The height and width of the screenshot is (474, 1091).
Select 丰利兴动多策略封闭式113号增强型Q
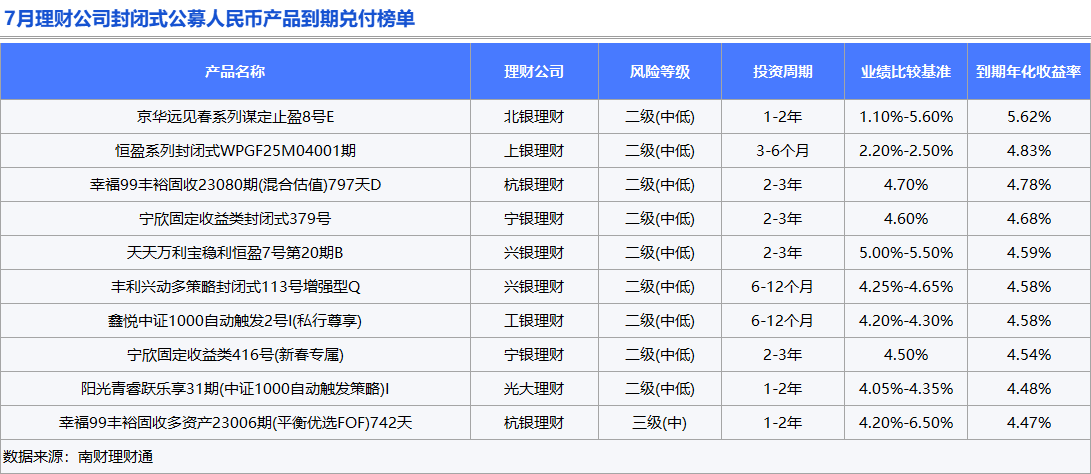click(235, 287)
